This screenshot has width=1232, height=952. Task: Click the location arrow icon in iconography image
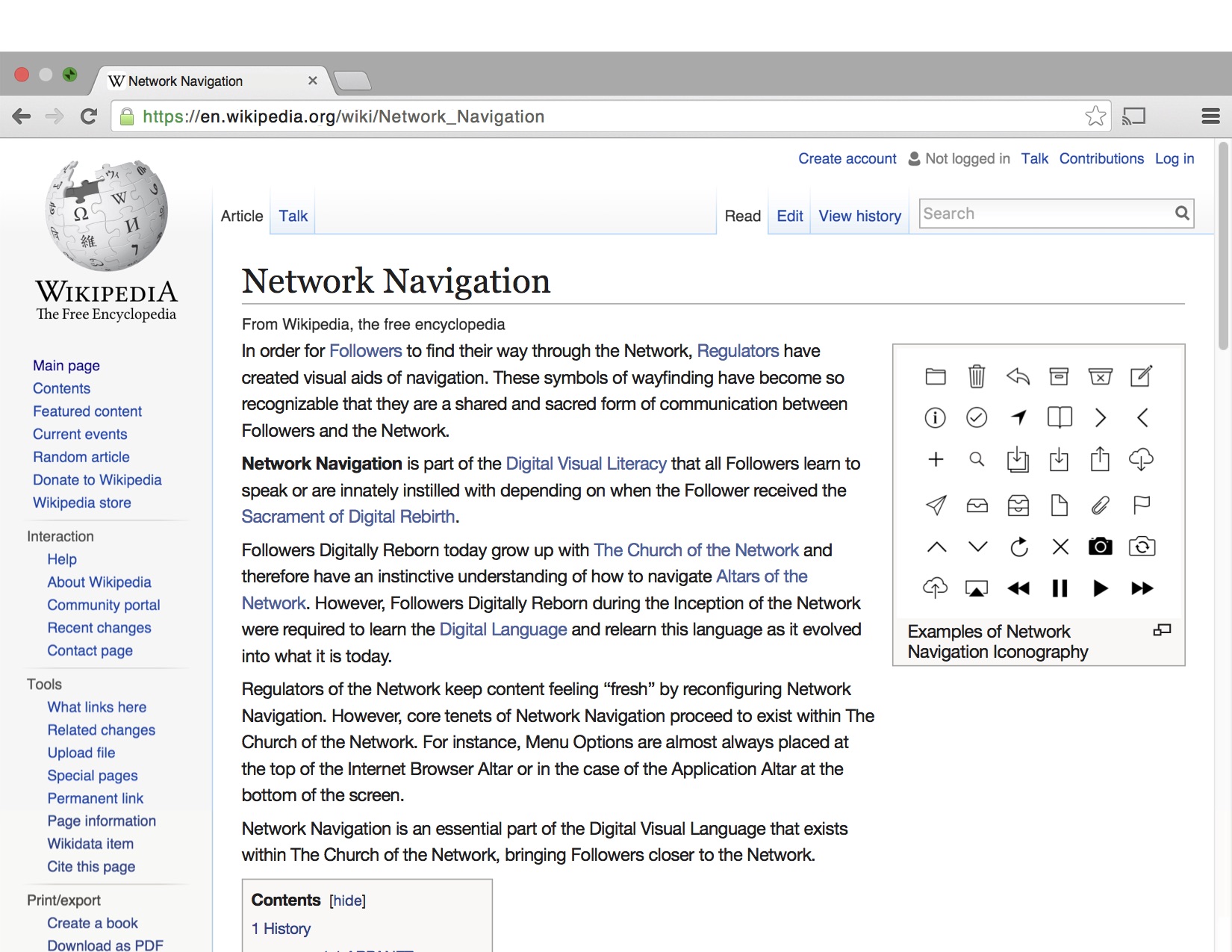tap(1018, 417)
